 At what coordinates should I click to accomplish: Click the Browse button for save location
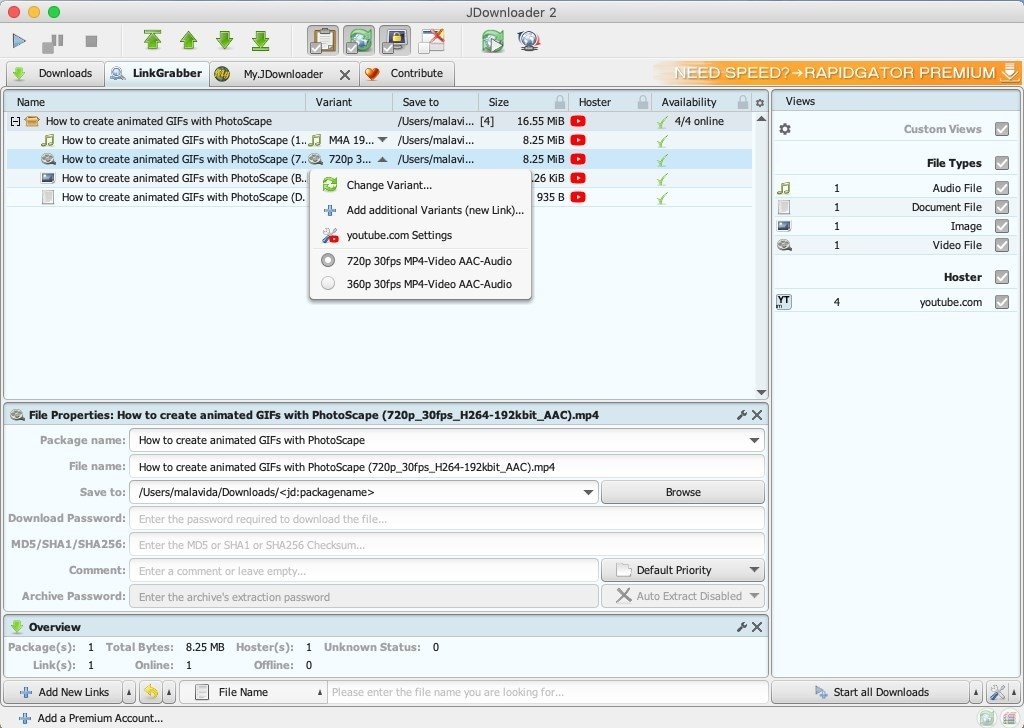682,491
